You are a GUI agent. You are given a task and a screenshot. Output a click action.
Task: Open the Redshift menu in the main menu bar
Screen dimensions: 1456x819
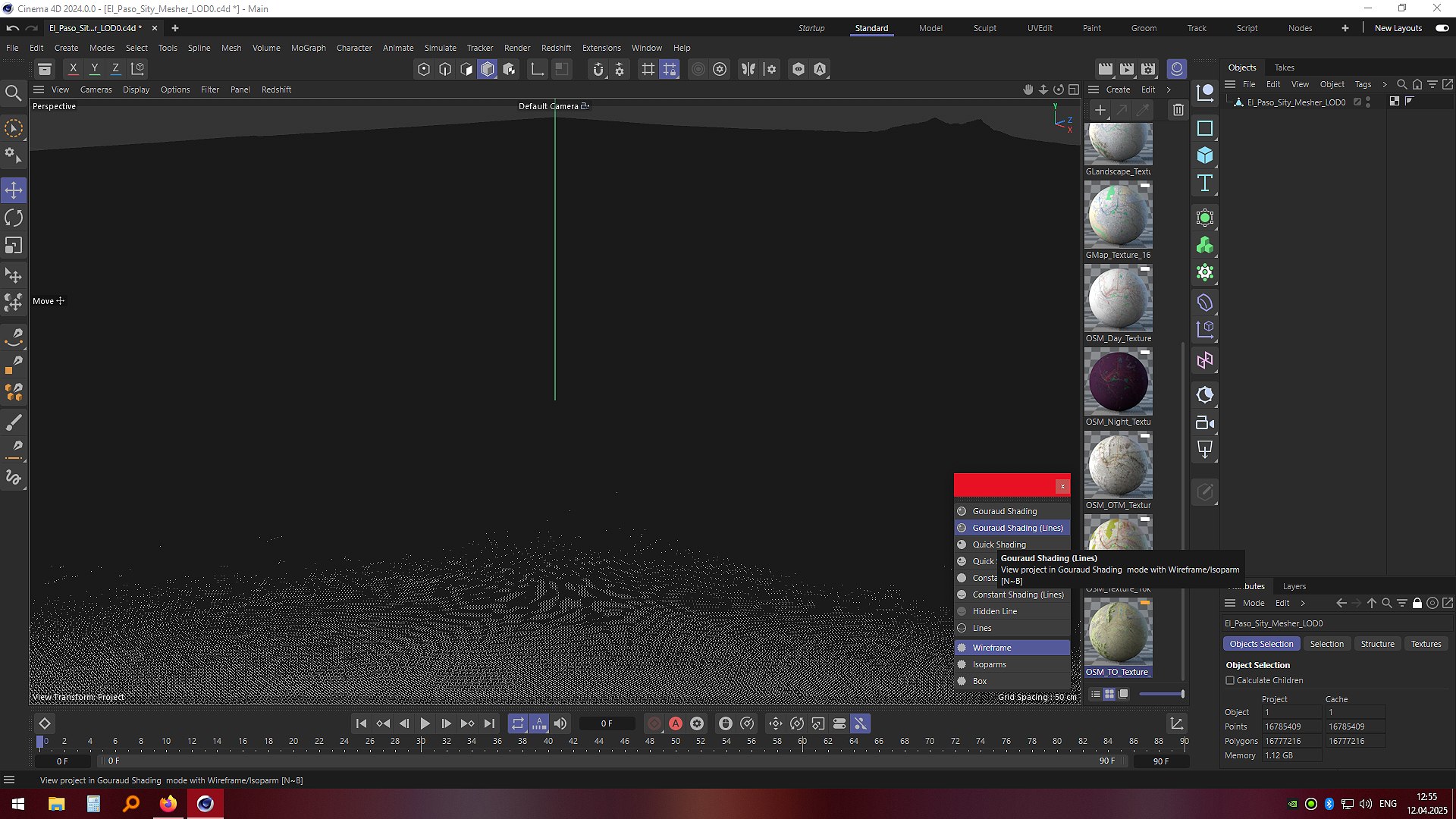(556, 48)
